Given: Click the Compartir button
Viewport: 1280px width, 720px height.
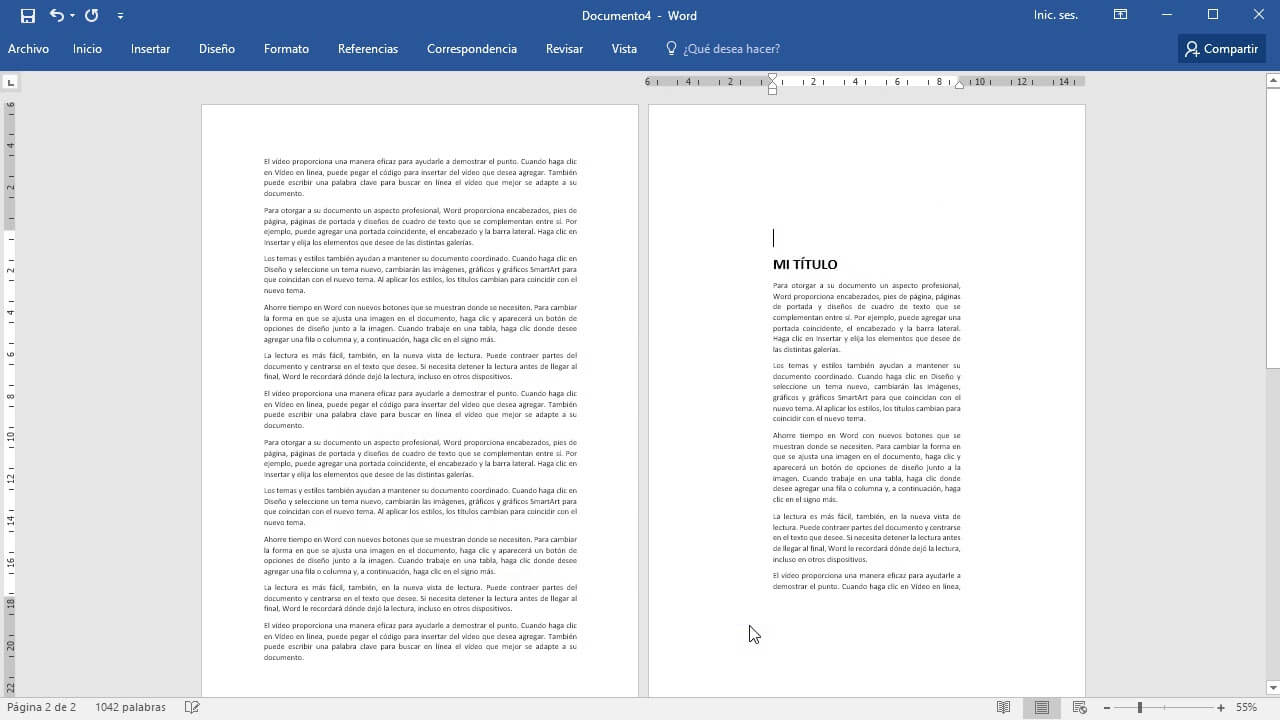Looking at the screenshot, I should [1221, 48].
